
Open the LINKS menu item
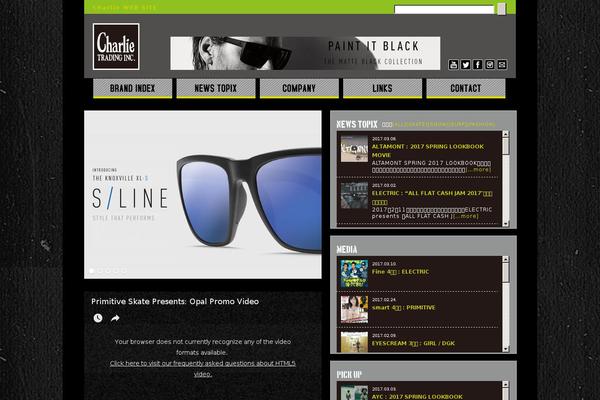pyautogui.click(x=383, y=88)
